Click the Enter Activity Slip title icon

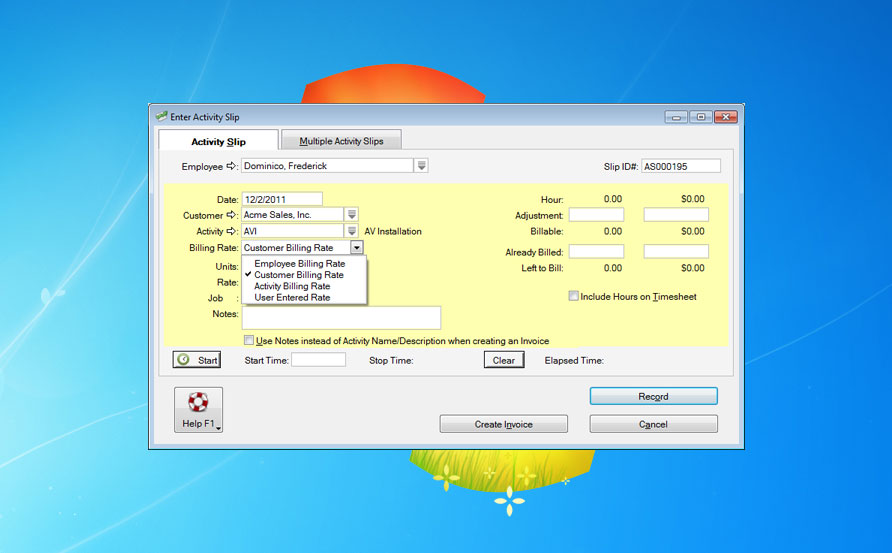162,116
